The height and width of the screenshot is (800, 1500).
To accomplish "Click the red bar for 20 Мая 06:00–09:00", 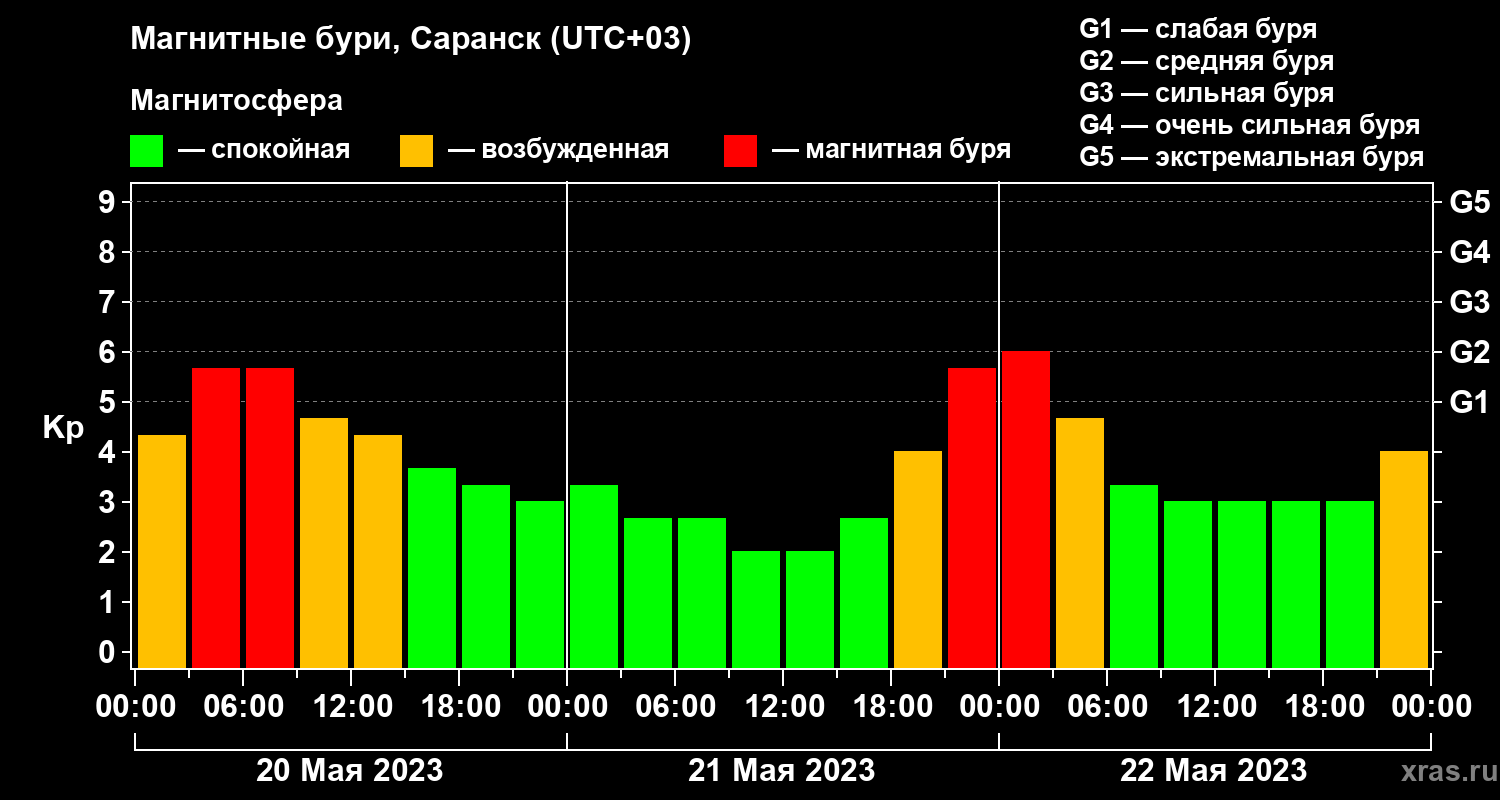I will point(270,518).
